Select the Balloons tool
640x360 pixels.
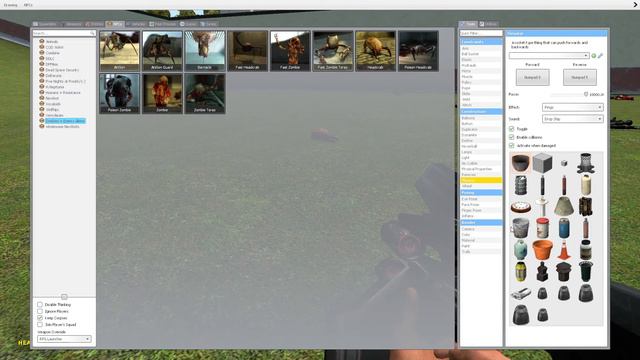tap(481, 118)
